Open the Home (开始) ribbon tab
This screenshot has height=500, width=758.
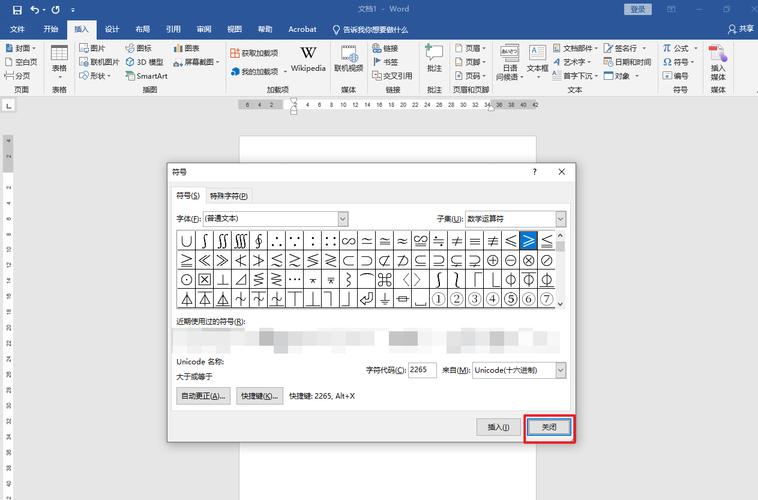51,29
